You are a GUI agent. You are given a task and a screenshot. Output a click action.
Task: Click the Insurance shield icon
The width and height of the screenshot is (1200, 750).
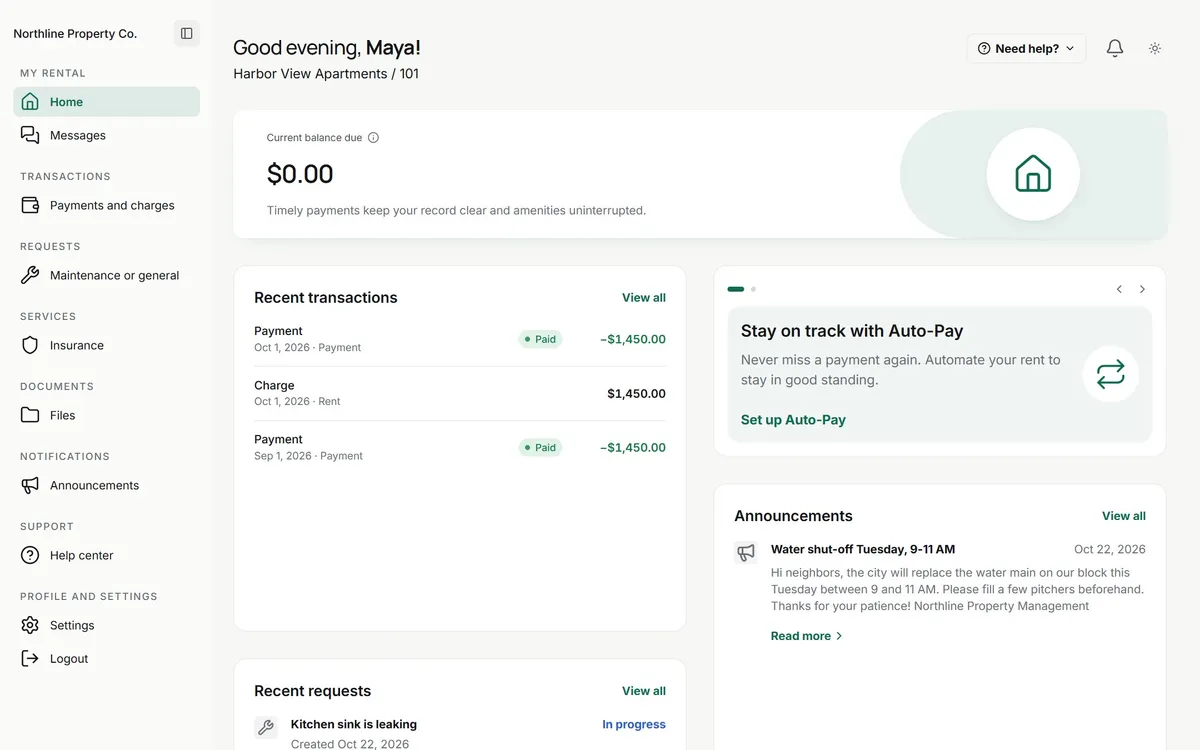coord(30,345)
